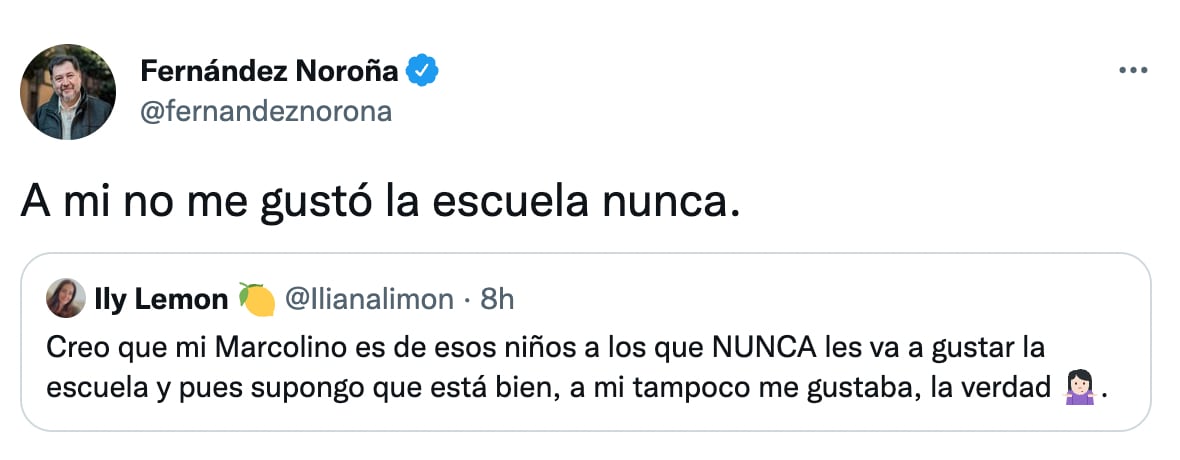1180x460 pixels.
Task: Open the three-dot More options menu
Action: (1133, 71)
